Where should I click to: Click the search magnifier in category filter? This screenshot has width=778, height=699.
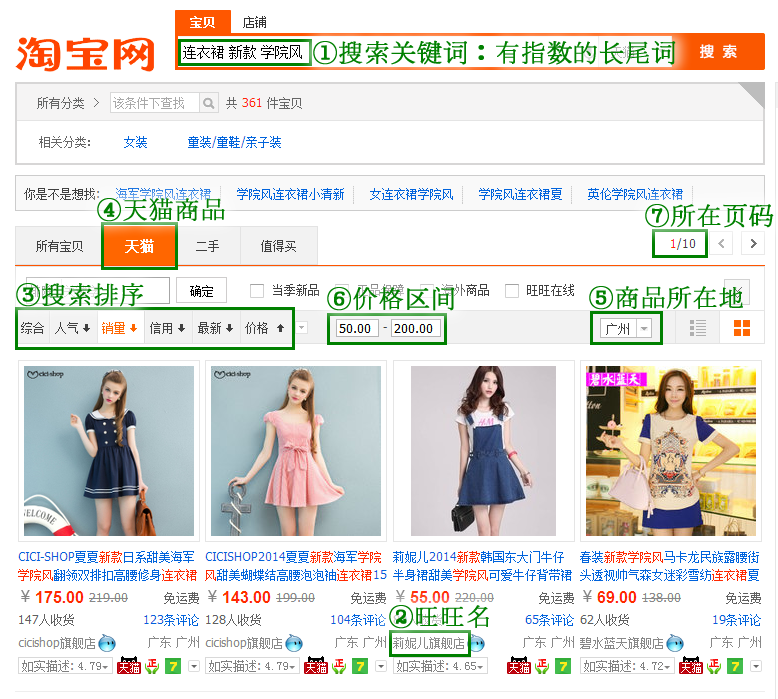click(x=208, y=103)
